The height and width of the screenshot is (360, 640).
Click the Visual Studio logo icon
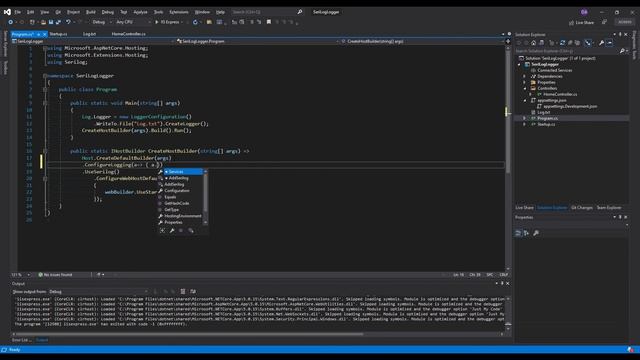pos(7,12)
